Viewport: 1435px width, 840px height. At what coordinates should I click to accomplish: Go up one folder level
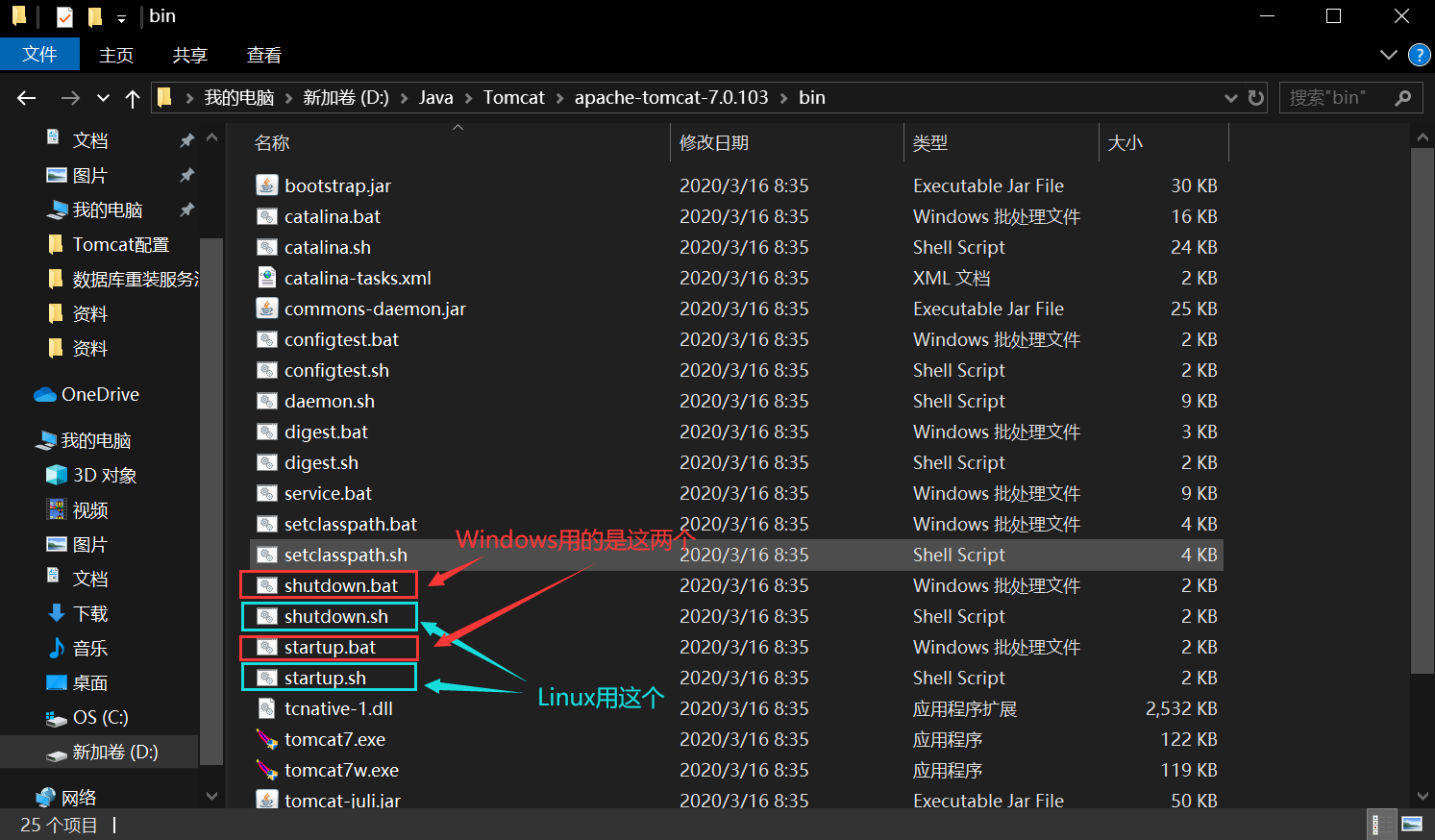tap(133, 98)
